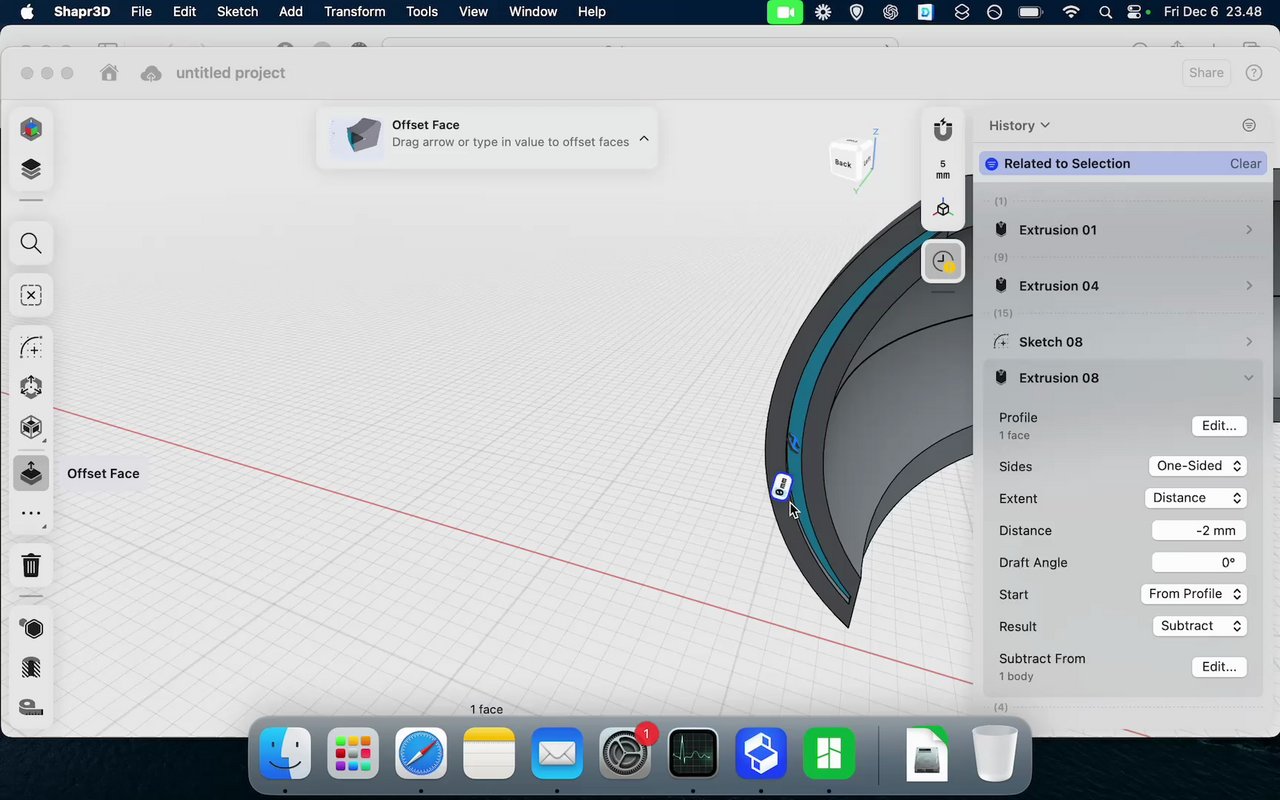The width and height of the screenshot is (1280, 800).
Task: Click the Back face of orientation cube
Action: pos(844,163)
